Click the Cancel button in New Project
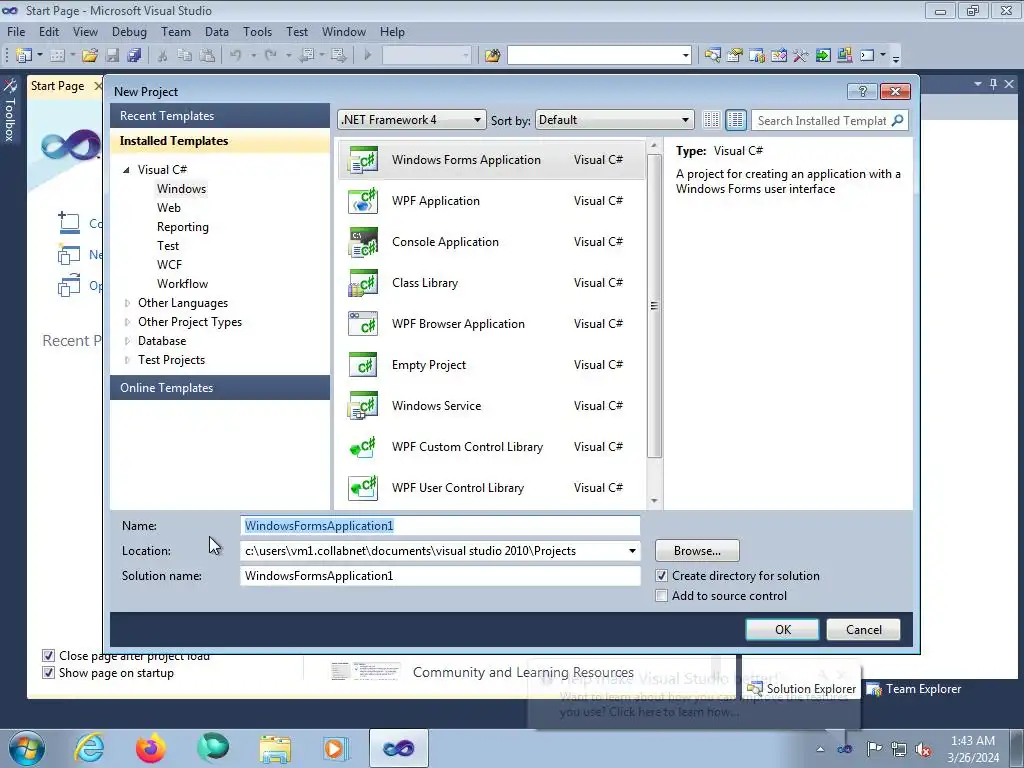1024x768 pixels. click(863, 630)
